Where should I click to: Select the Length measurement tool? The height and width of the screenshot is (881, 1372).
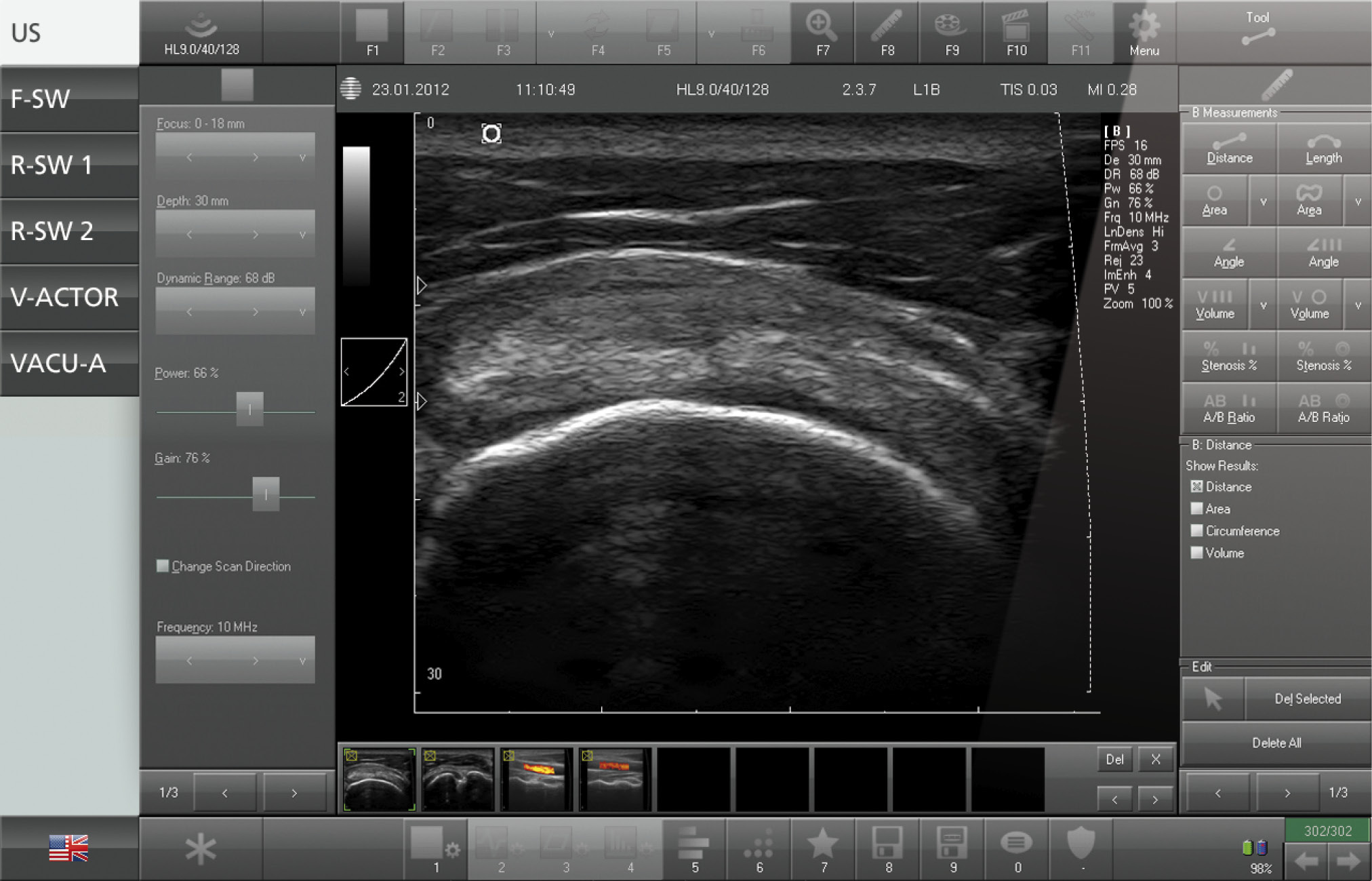pyautogui.click(x=1323, y=149)
